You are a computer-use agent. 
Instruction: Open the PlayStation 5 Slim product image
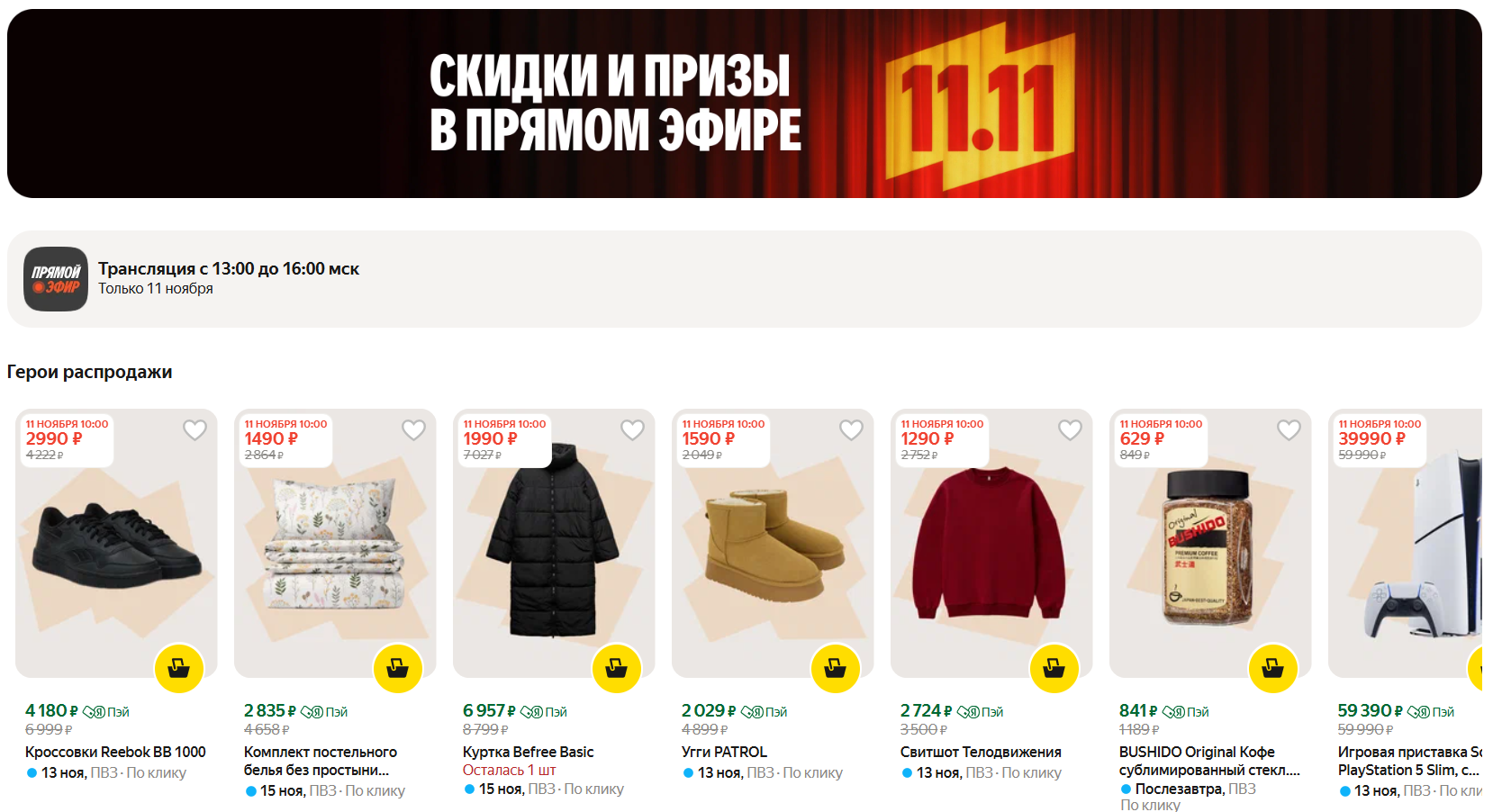[1406, 544]
